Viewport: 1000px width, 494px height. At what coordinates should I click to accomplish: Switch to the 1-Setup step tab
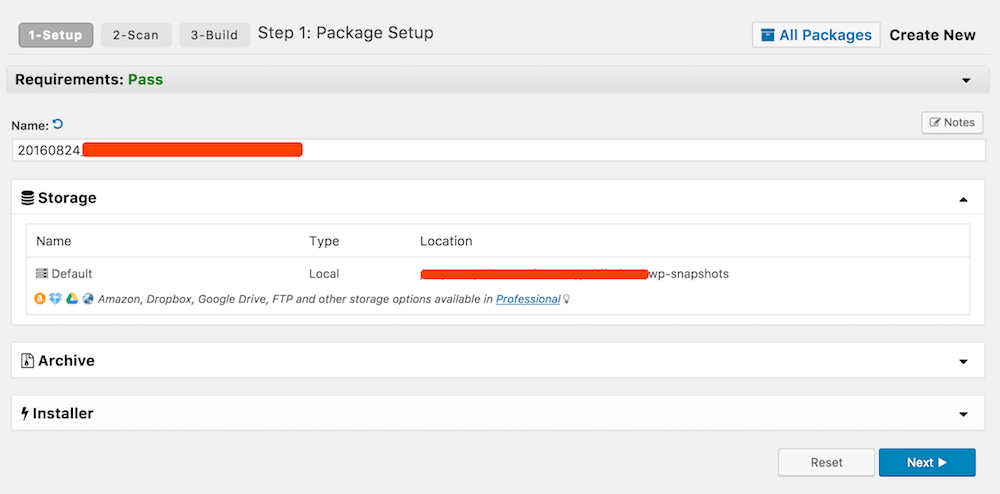point(56,35)
